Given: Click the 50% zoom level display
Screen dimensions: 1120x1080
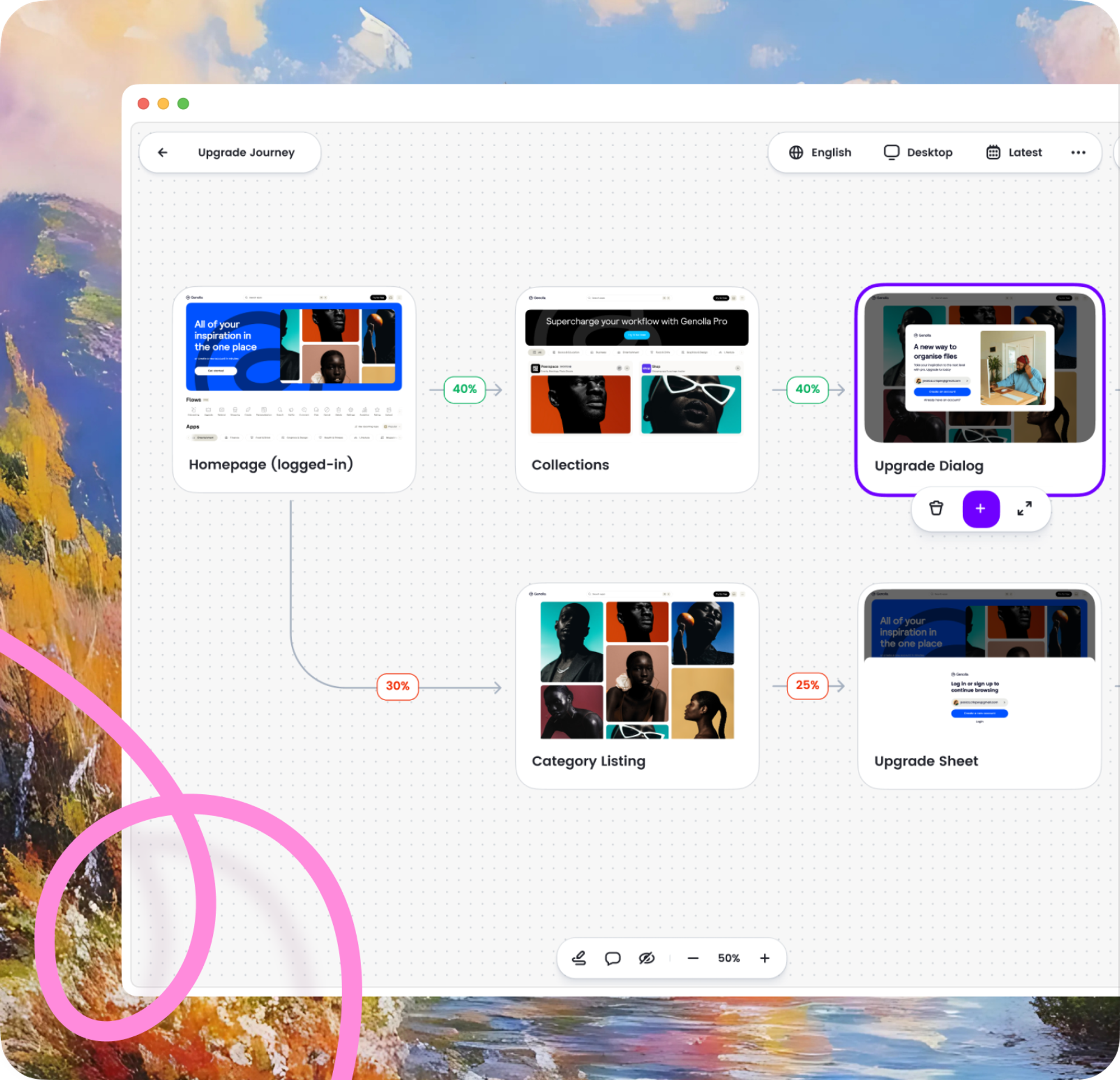Looking at the screenshot, I should pyautogui.click(x=729, y=958).
